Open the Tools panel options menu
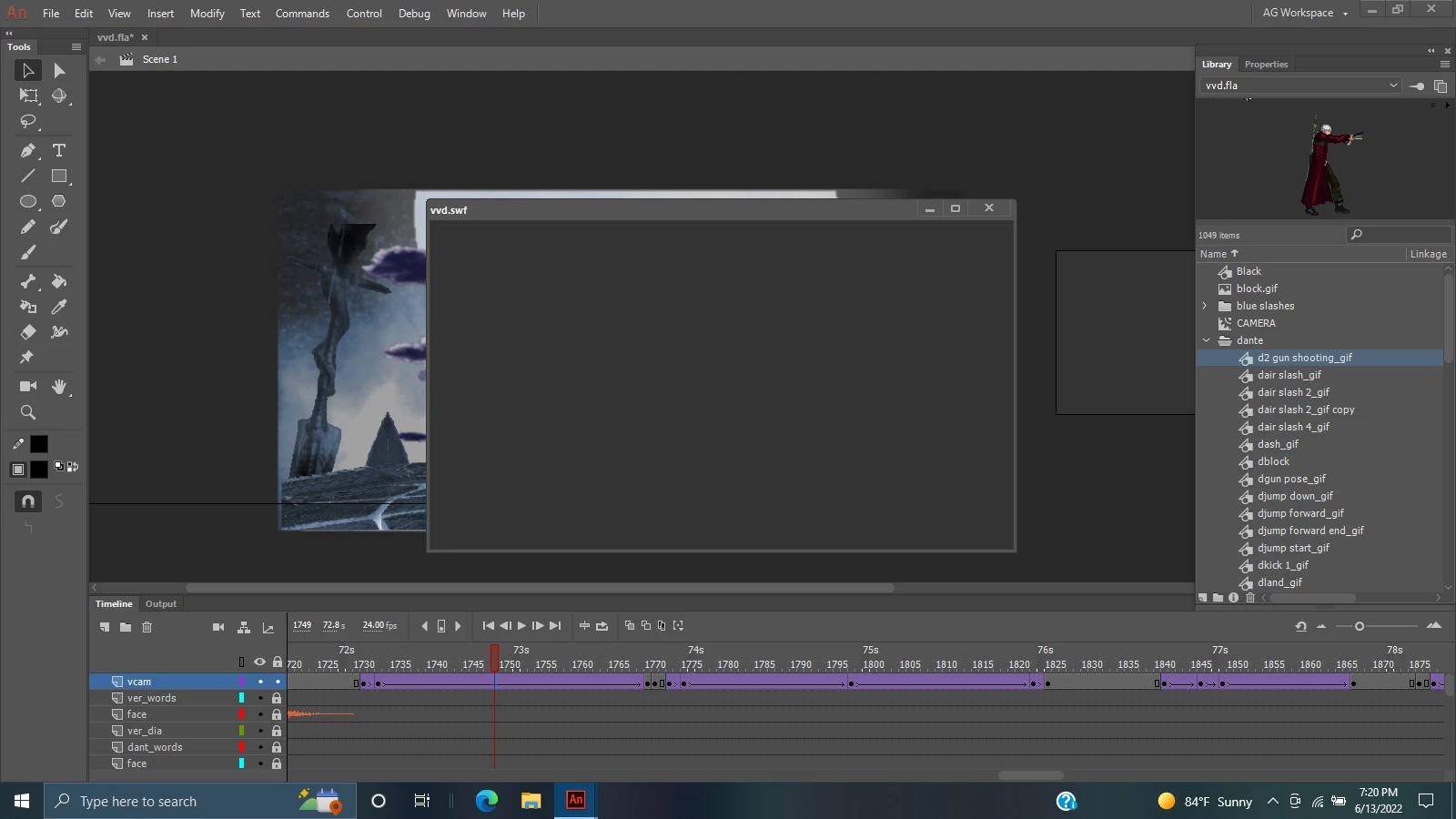Screen dimensions: 1456x819 pos(76,46)
